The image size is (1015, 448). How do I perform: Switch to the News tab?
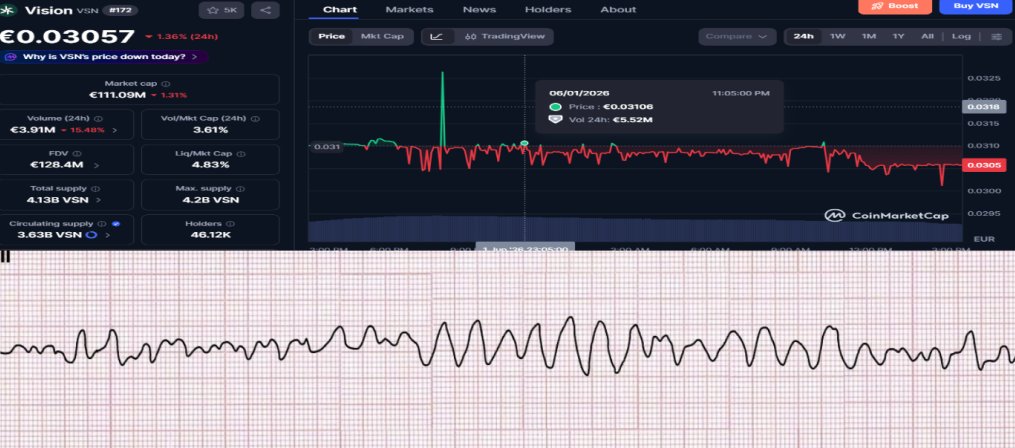pos(479,10)
